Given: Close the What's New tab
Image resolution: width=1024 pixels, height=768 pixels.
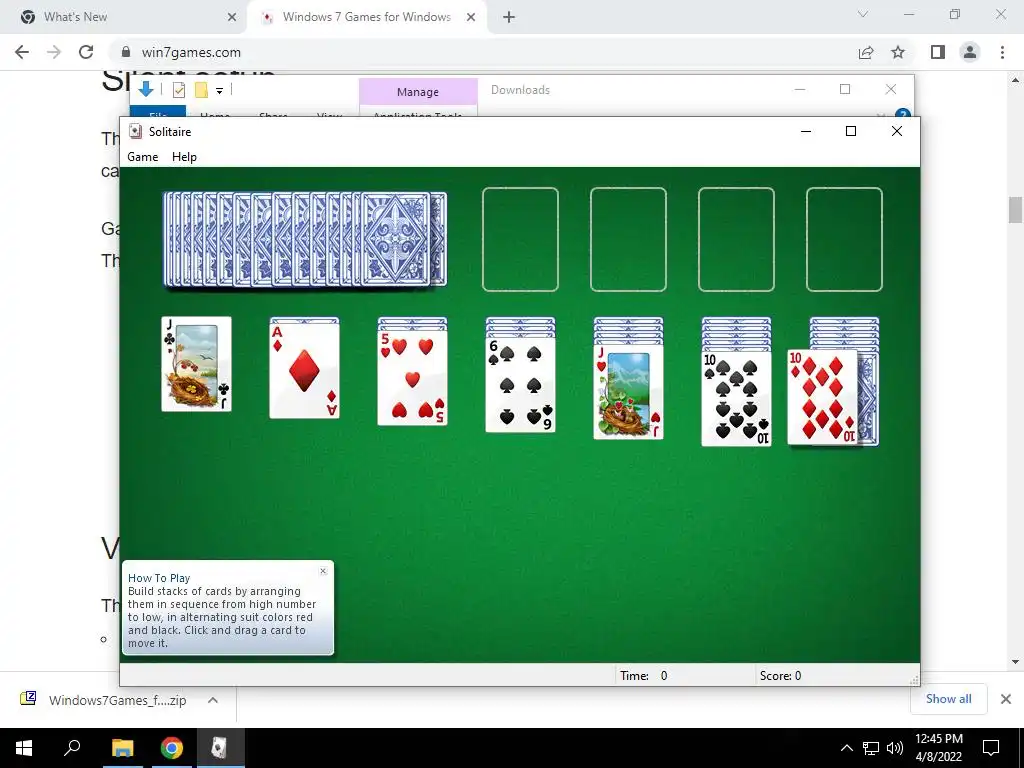Looking at the screenshot, I should coord(232,17).
